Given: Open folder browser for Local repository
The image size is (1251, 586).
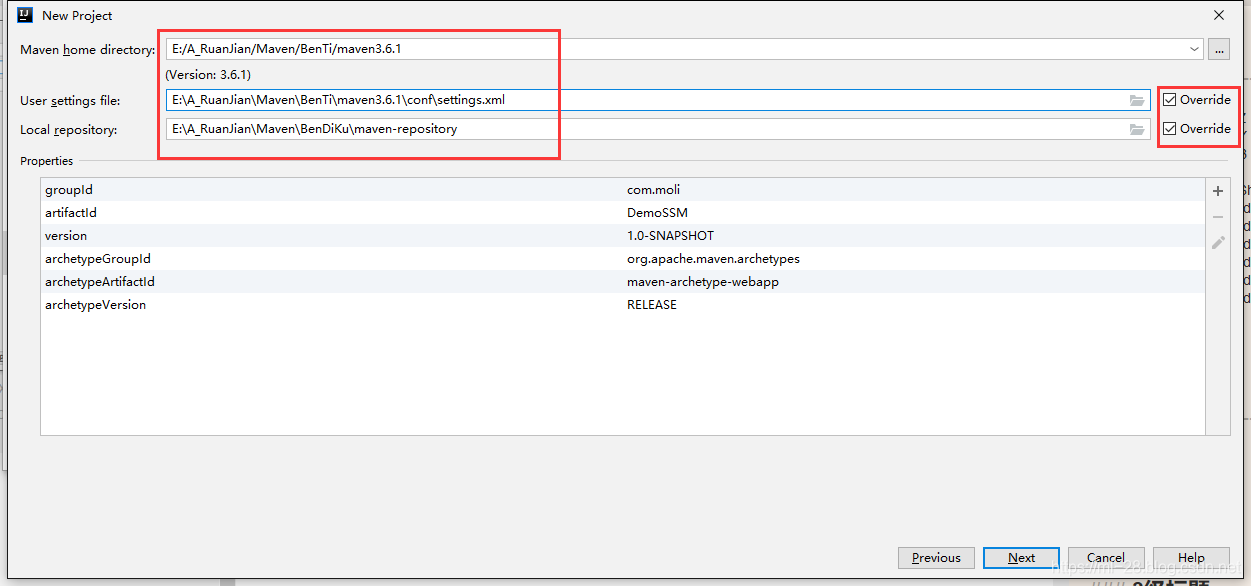Looking at the screenshot, I should (x=1137, y=129).
